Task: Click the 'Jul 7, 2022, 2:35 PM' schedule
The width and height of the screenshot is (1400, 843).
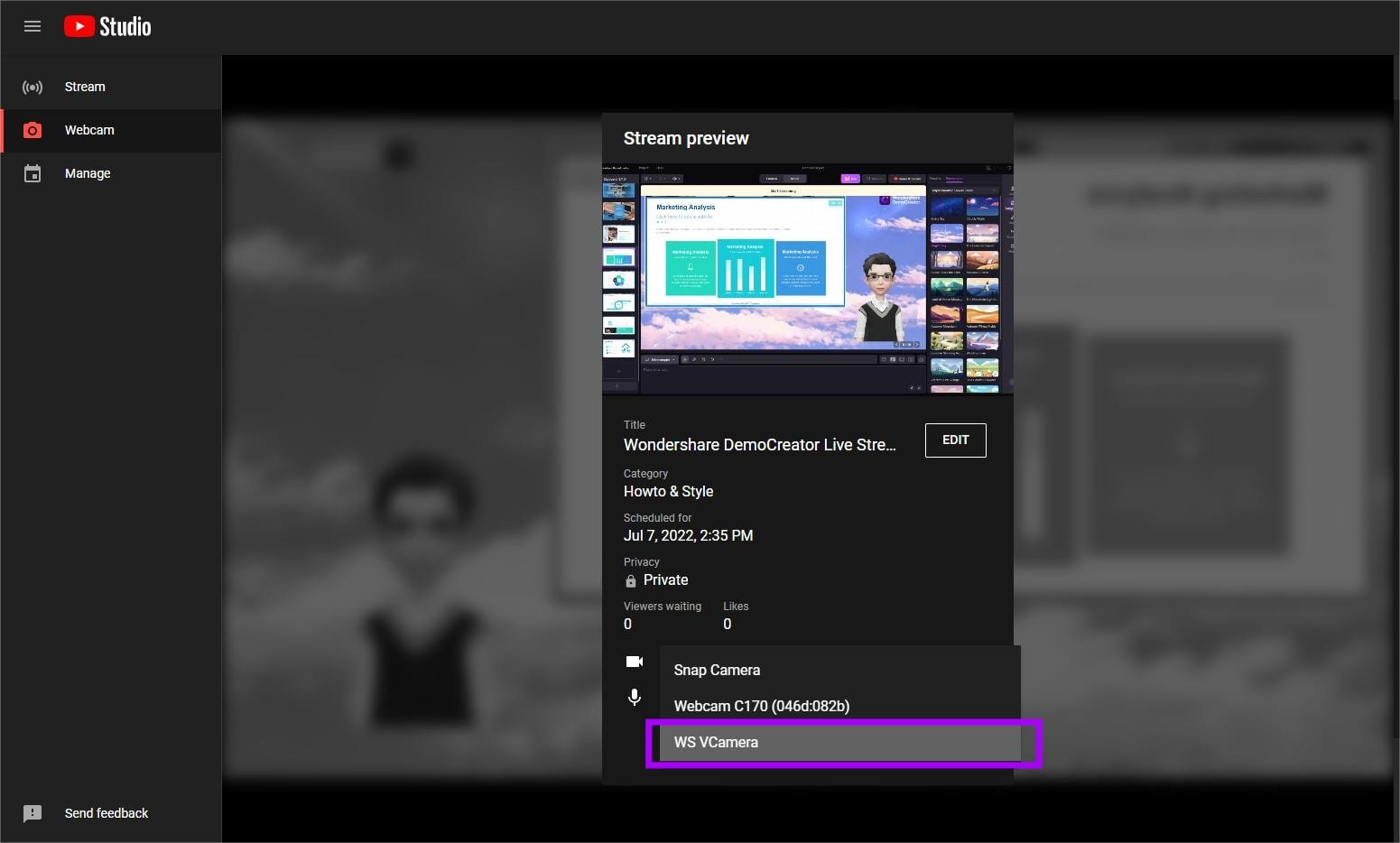Action: pyautogui.click(x=689, y=535)
